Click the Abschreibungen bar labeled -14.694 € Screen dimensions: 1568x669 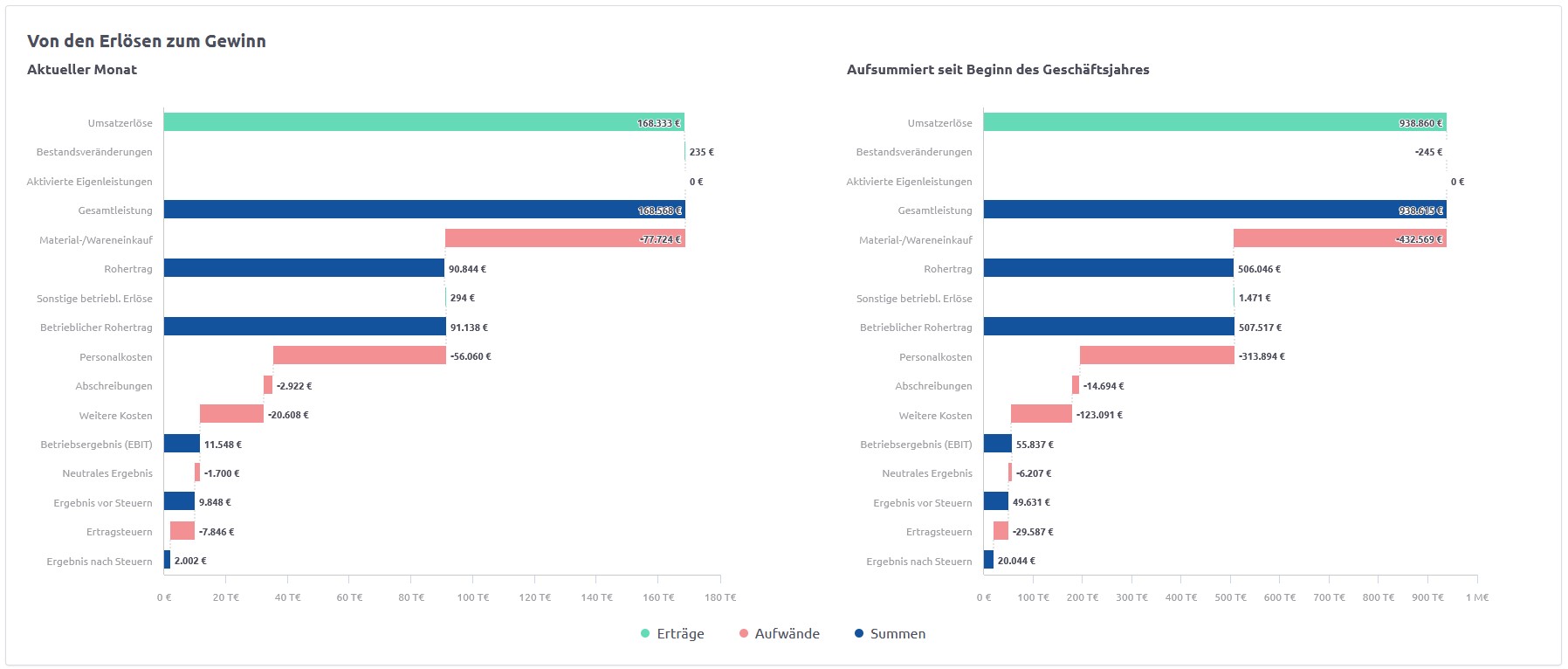click(x=1076, y=385)
